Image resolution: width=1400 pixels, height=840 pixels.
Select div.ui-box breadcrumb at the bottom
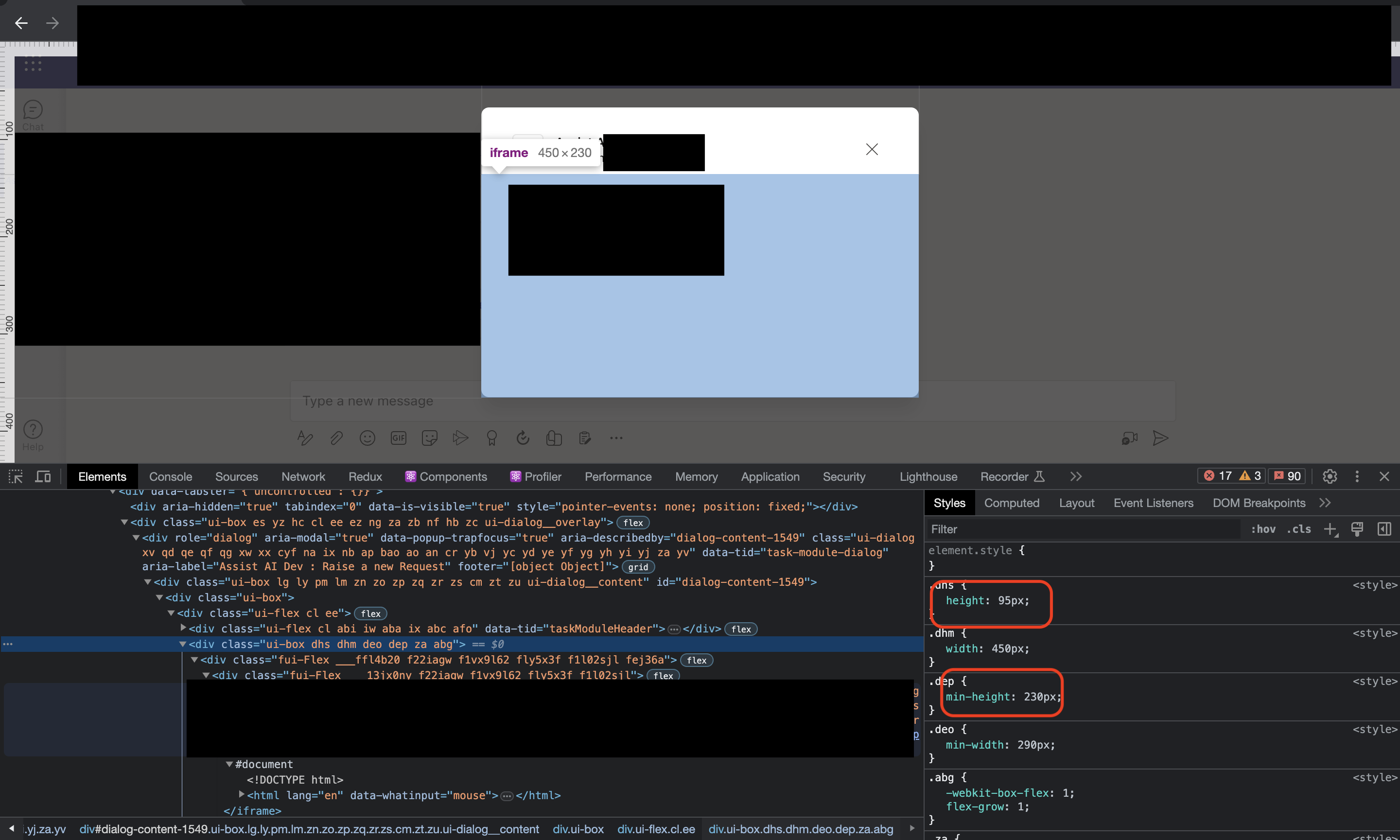[578, 829]
